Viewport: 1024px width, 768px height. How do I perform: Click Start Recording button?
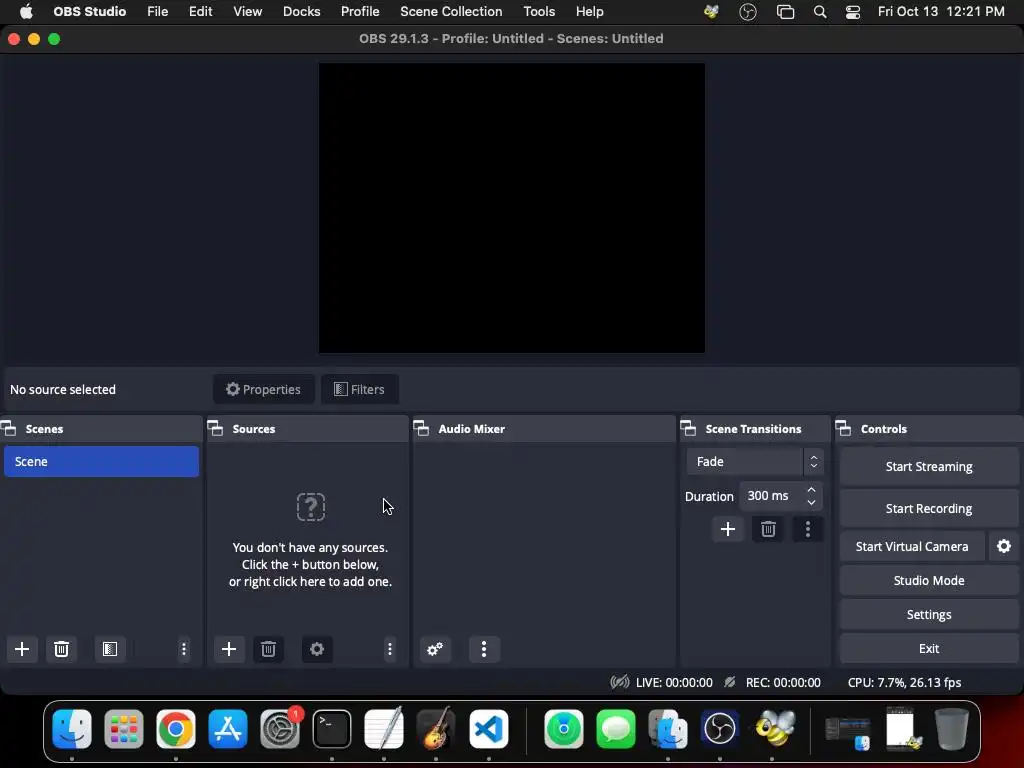pyautogui.click(x=929, y=508)
